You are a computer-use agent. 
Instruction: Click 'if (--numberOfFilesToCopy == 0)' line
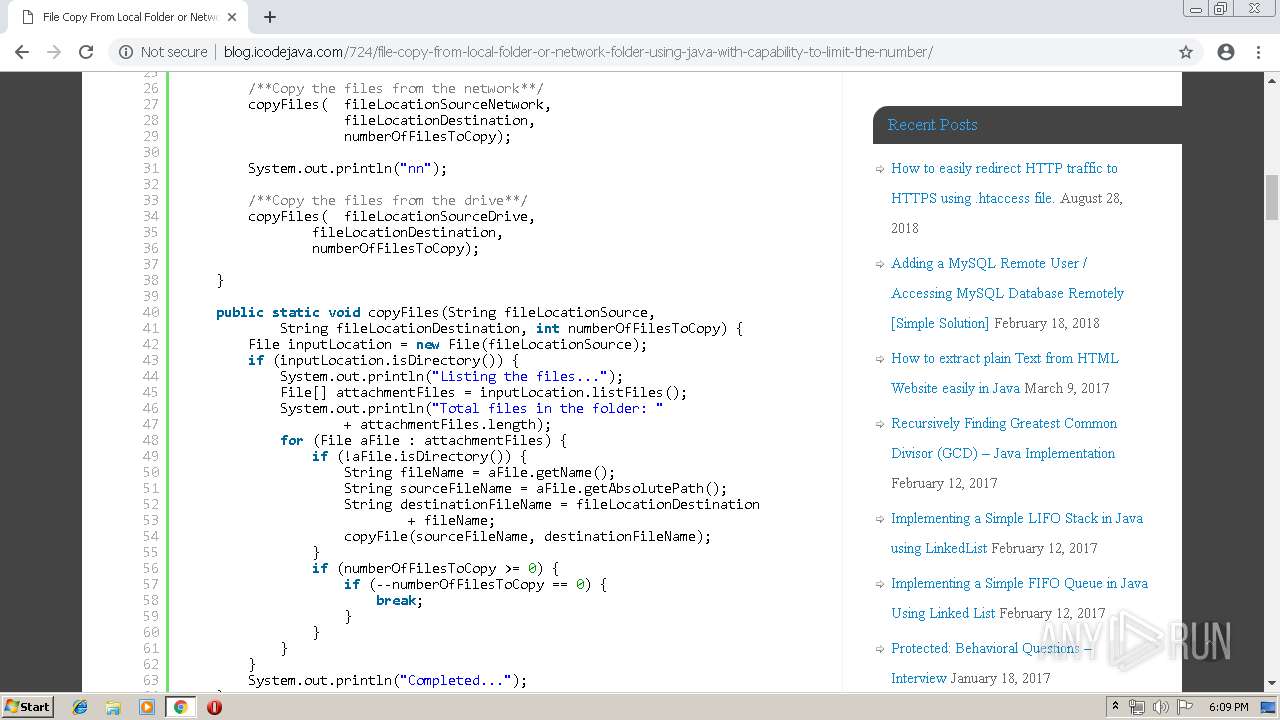pos(476,584)
